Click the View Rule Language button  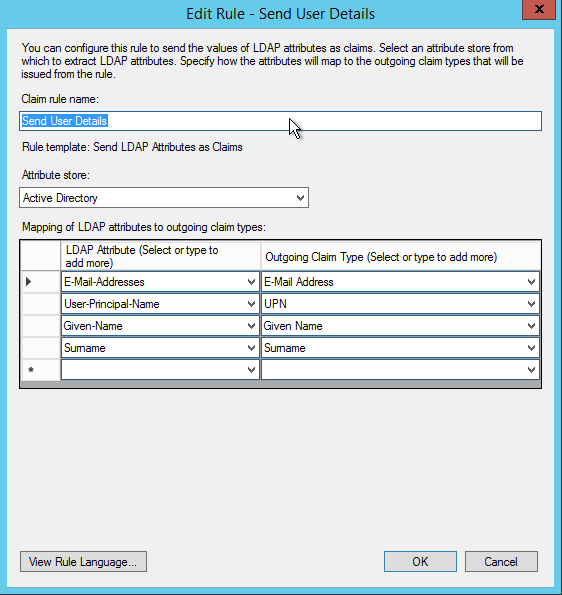coord(83,562)
